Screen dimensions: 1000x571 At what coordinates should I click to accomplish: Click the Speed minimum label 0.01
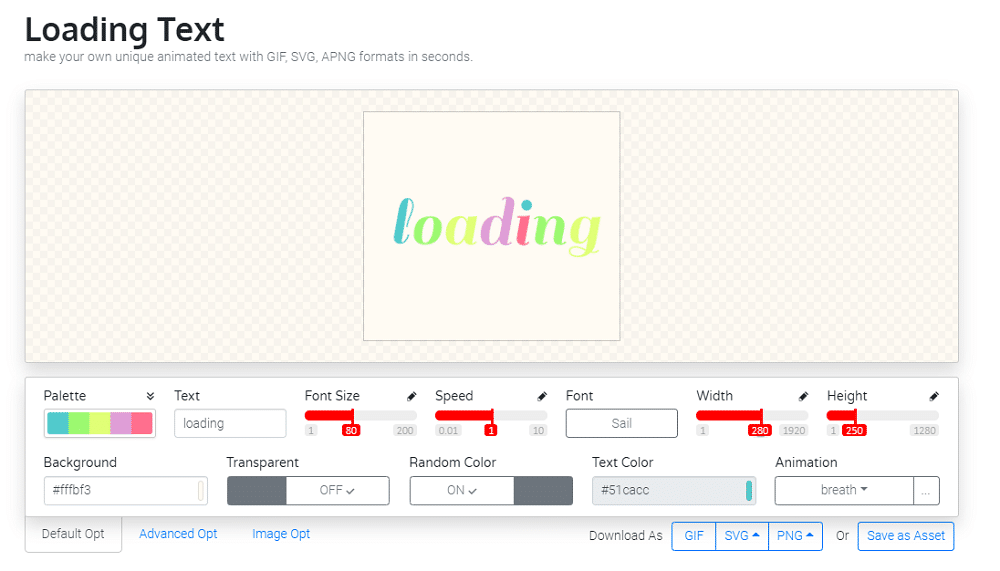coord(448,431)
